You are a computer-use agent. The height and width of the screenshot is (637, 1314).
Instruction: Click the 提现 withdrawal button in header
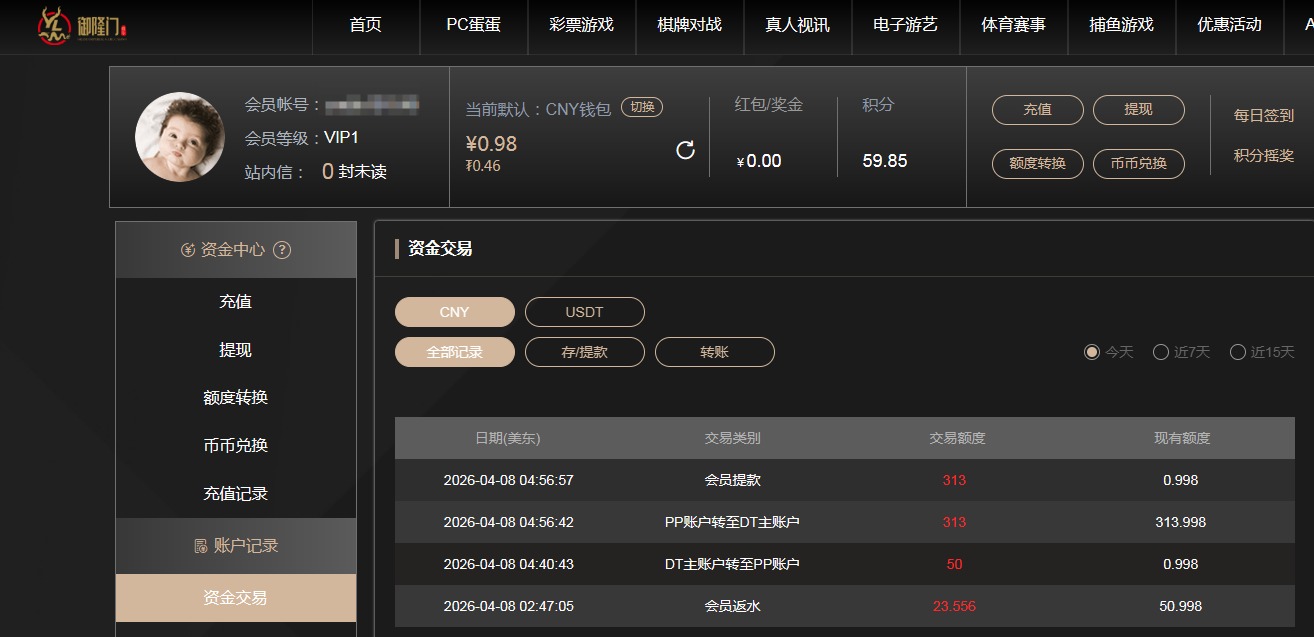pos(1139,110)
